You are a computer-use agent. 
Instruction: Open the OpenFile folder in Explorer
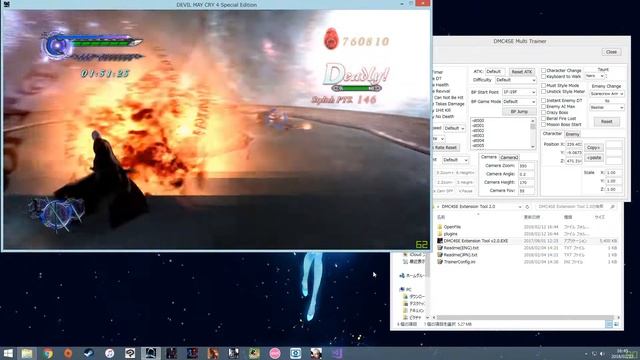point(452,227)
